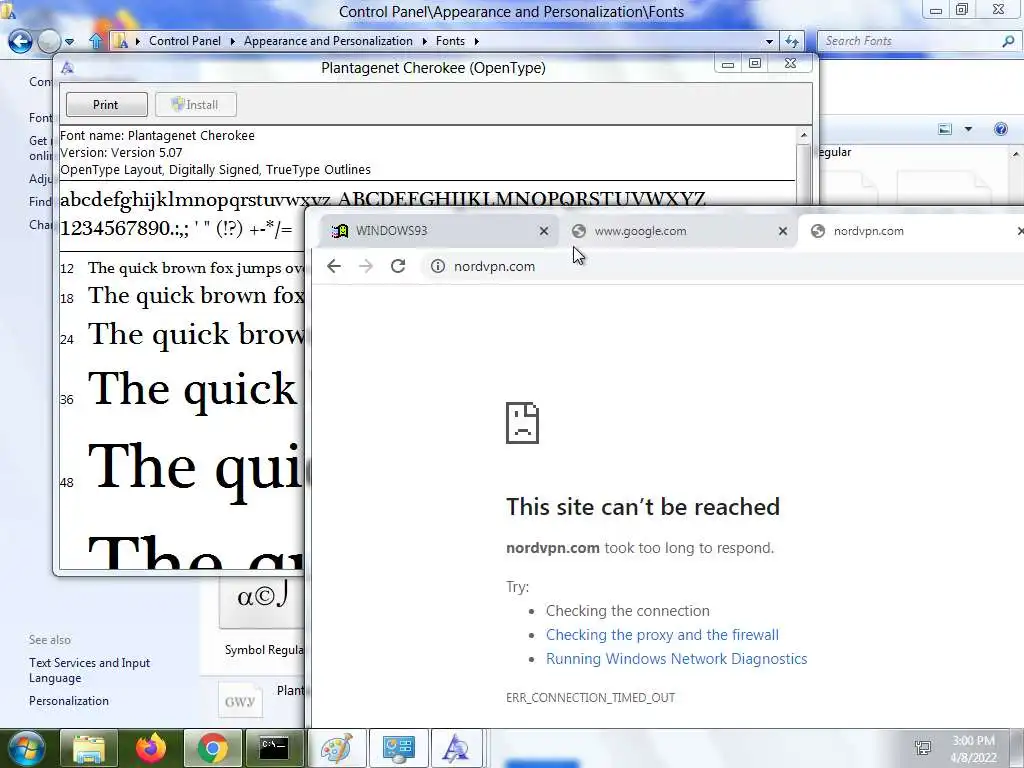
Task: Open the view options dropdown arrow
Action: 968,129
